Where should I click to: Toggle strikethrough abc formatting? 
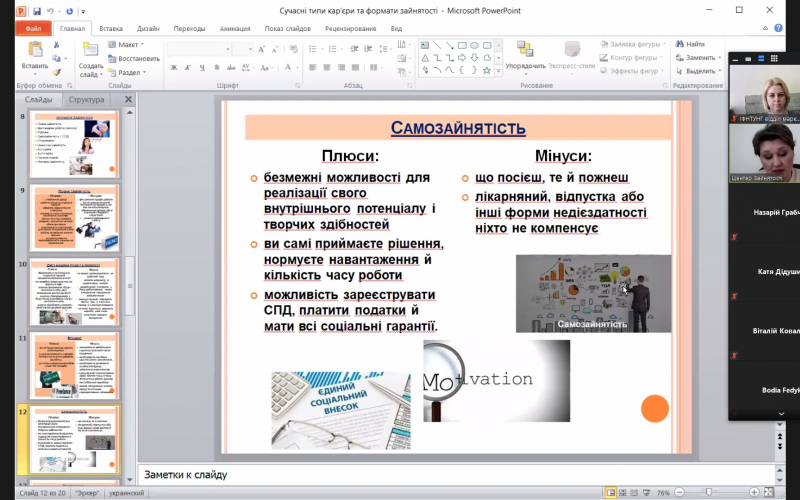pyautogui.click(x=231, y=67)
